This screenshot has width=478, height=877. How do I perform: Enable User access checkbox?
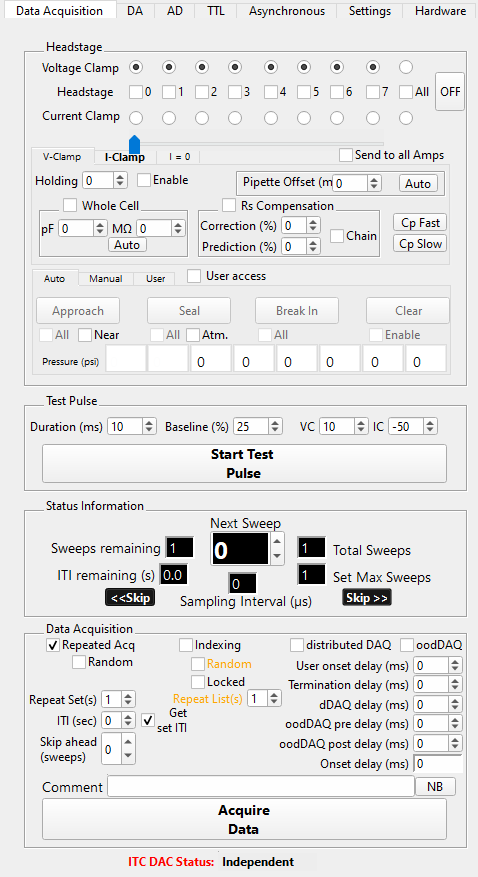[193, 276]
